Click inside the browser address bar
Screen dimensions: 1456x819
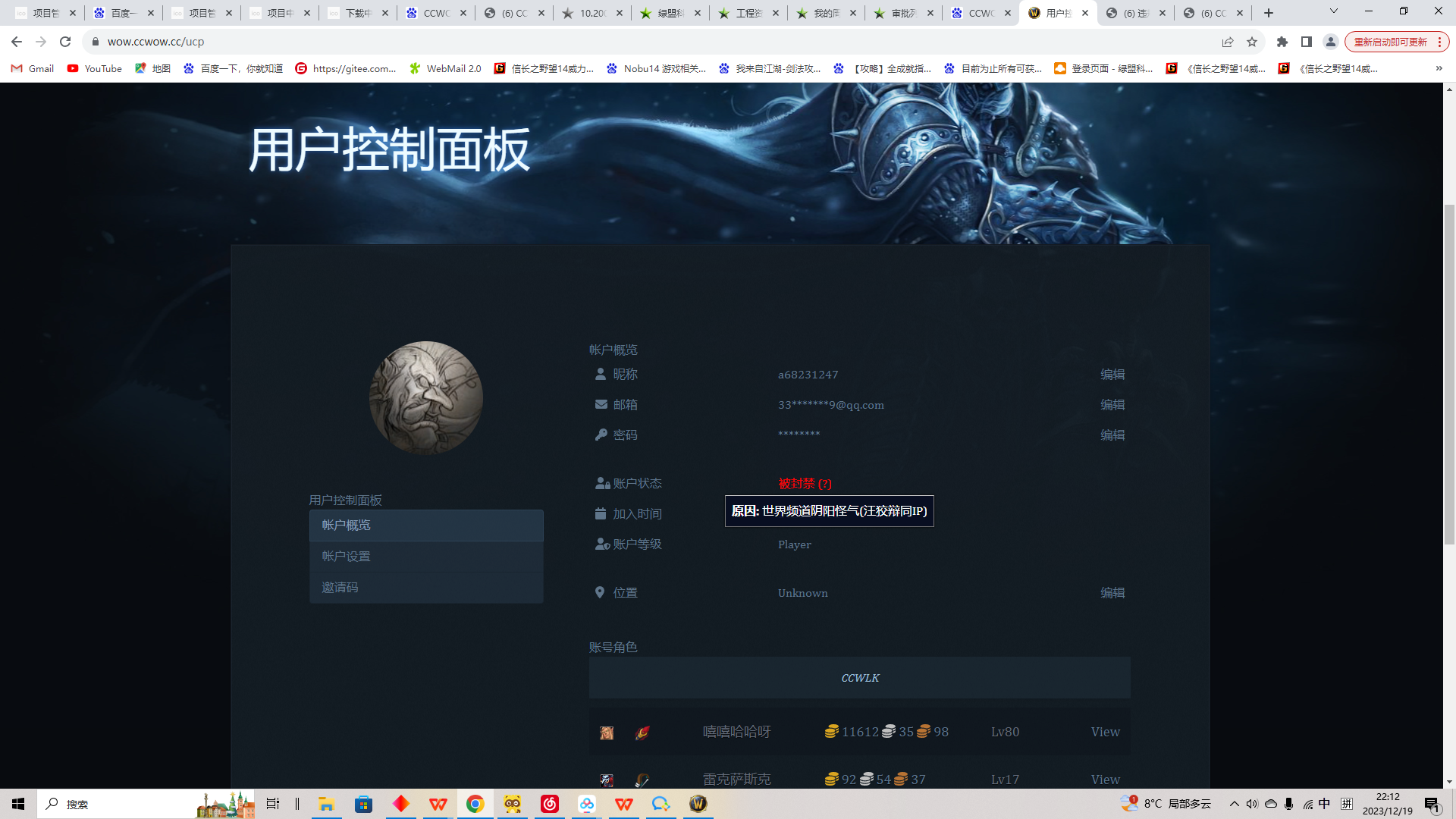pyautogui.click(x=303, y=42)
